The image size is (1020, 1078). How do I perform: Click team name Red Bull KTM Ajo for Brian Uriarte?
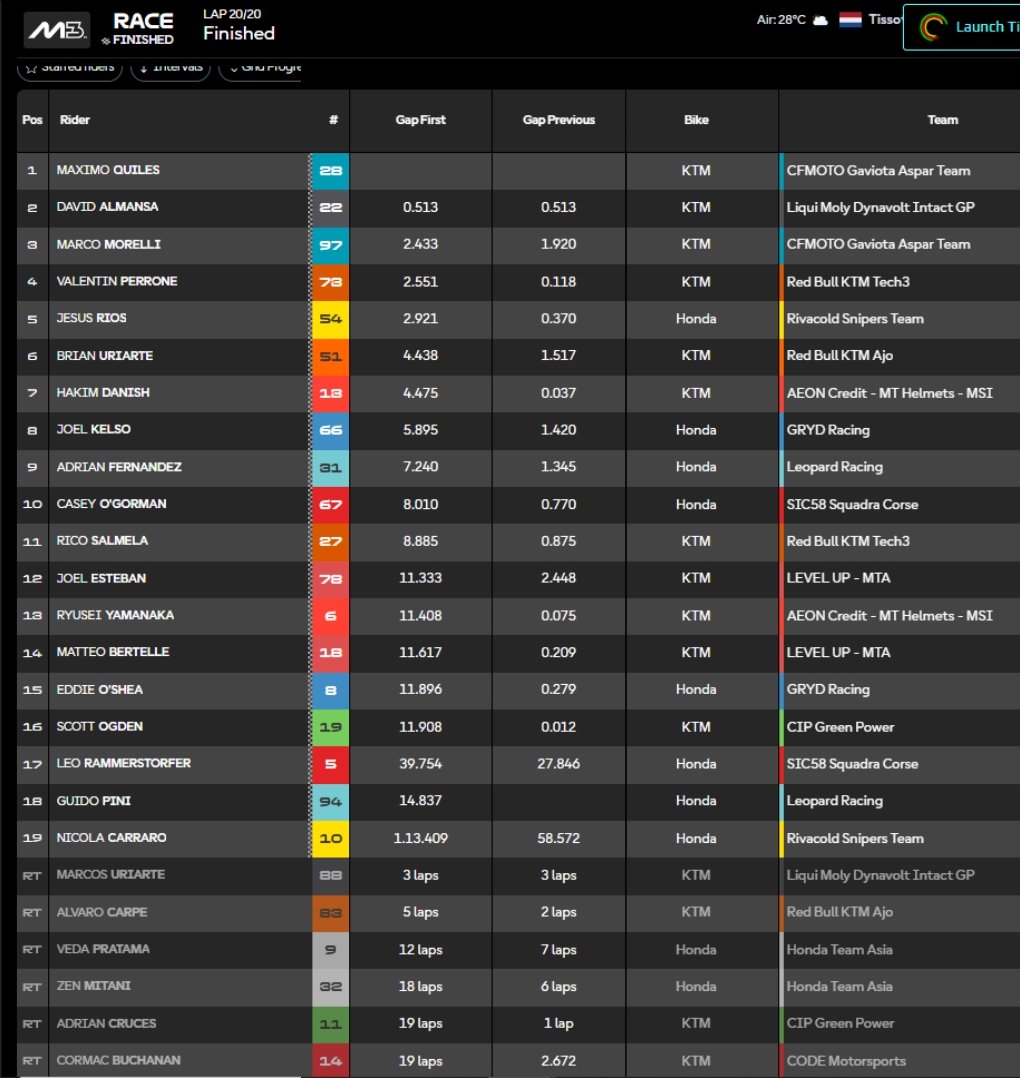(x=839, y=355)
